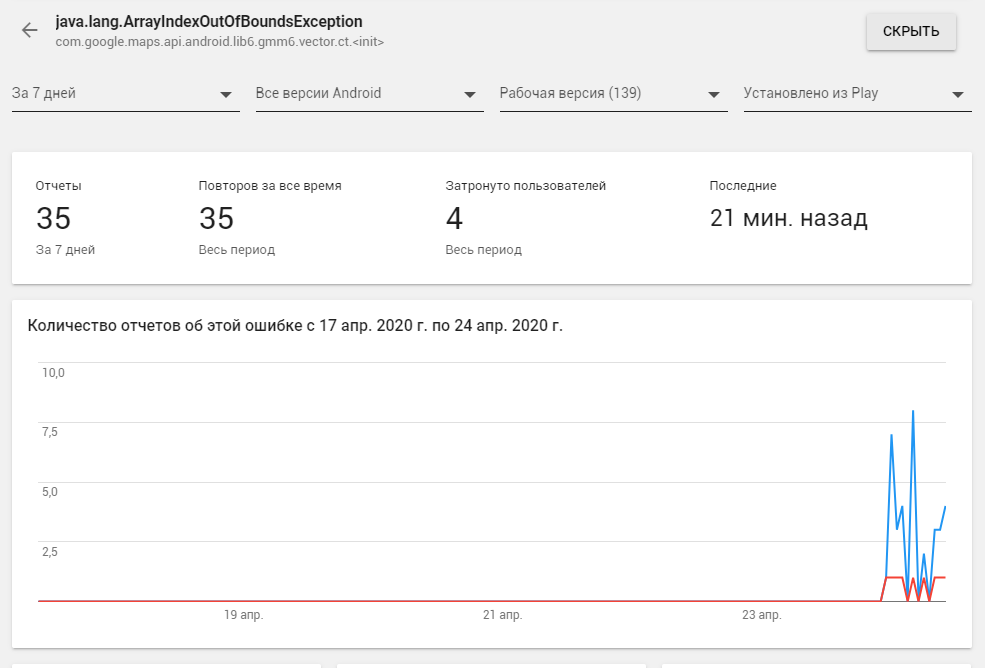Image resolution: width=985 pixels, height=668 pixels.
Task: Click the chart heading Количество отчетов
Action: (295, 325)
